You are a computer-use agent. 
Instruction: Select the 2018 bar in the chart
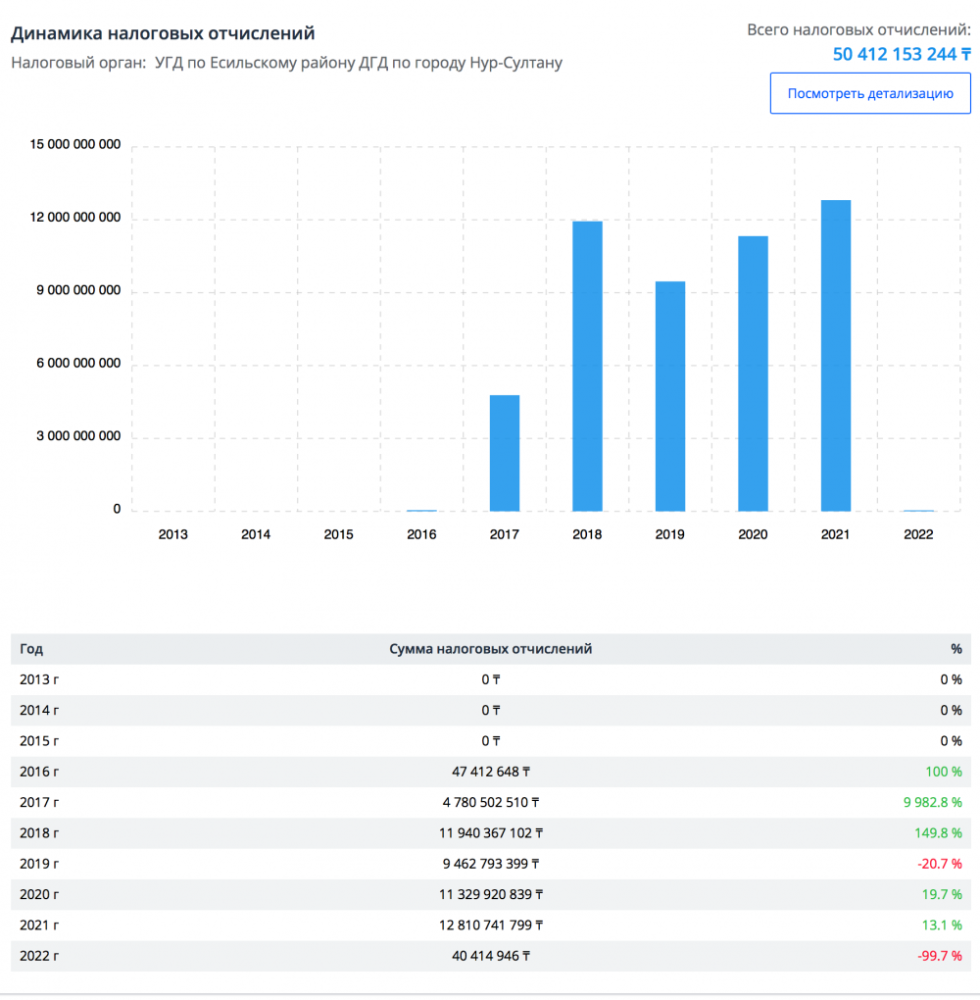click(587, 366)
